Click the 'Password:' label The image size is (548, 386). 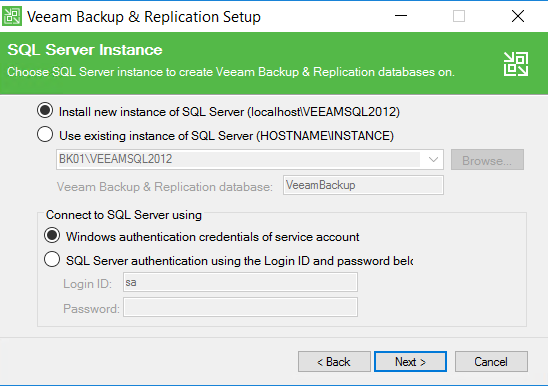tap(91, 309)
